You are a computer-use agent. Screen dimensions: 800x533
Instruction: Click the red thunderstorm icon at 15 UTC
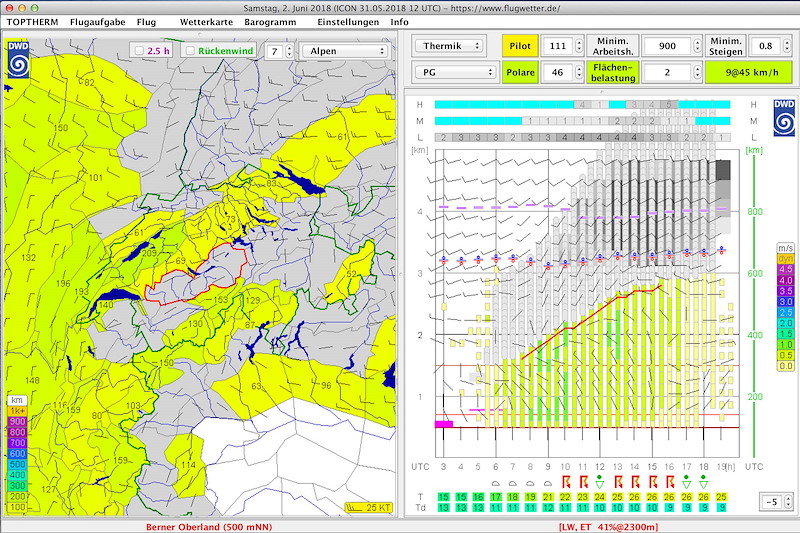(x=653, y=481)
